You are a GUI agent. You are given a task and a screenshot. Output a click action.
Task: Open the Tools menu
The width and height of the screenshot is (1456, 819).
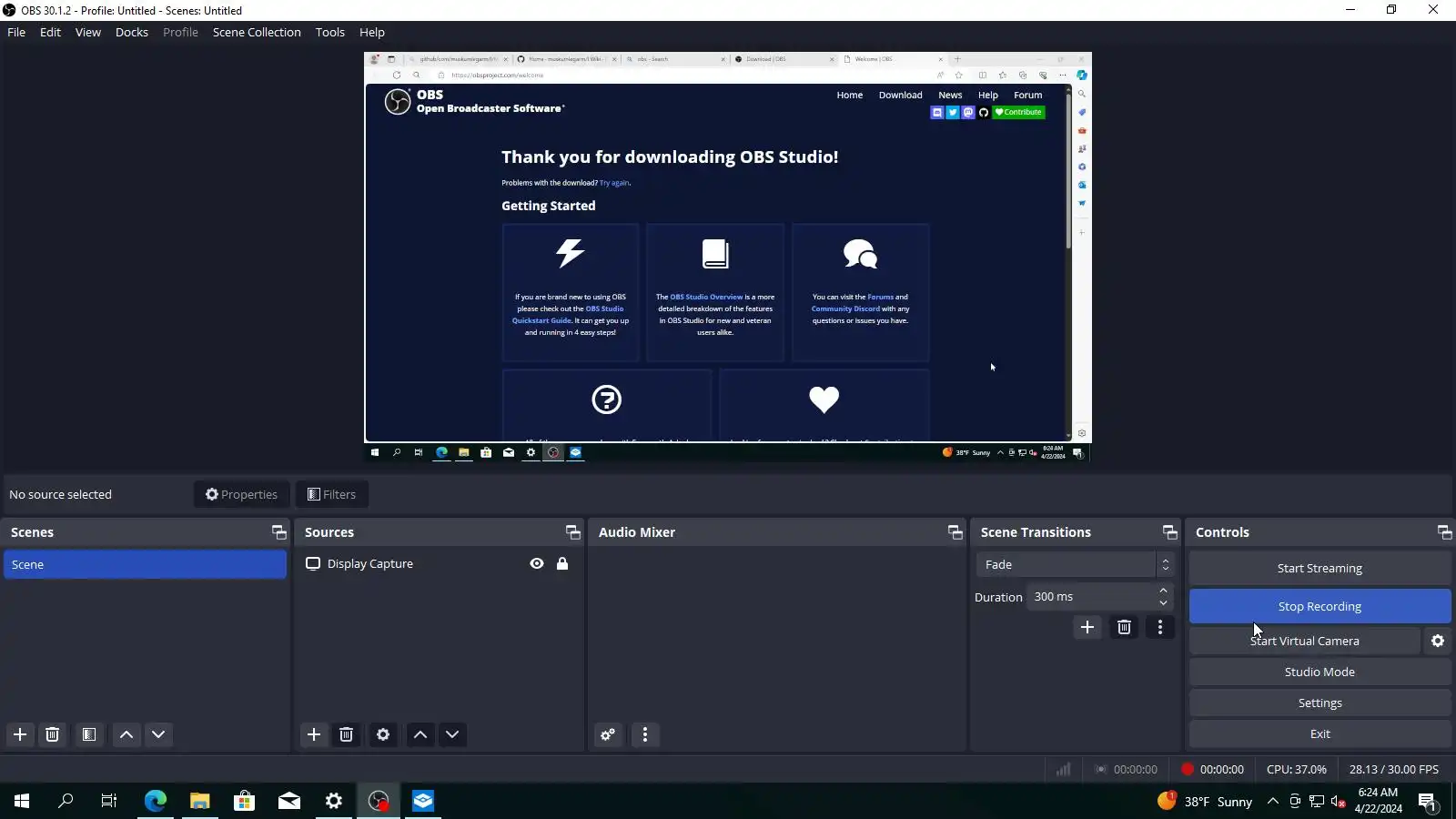tap(330, 32)
